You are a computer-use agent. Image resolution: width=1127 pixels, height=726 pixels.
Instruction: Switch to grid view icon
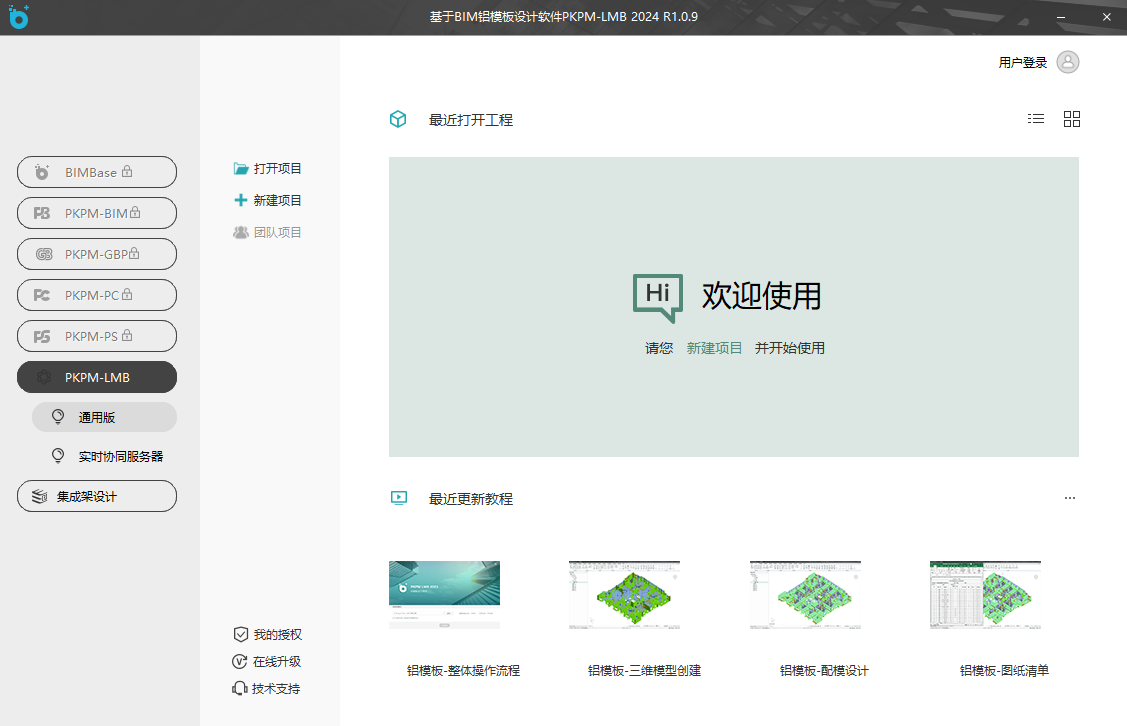tap(1072, 119)
